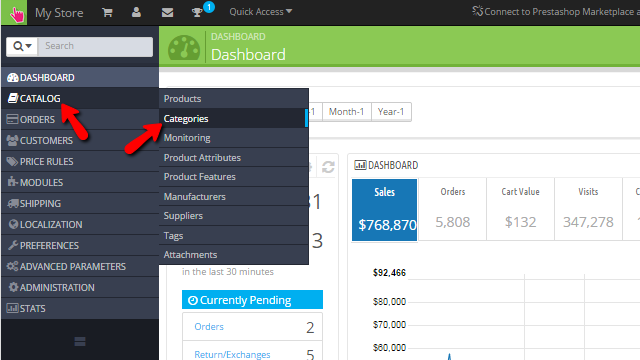Screen dimensions: 640x360
Task: Open the pending Orders link
Action: (x=209, y=327)
